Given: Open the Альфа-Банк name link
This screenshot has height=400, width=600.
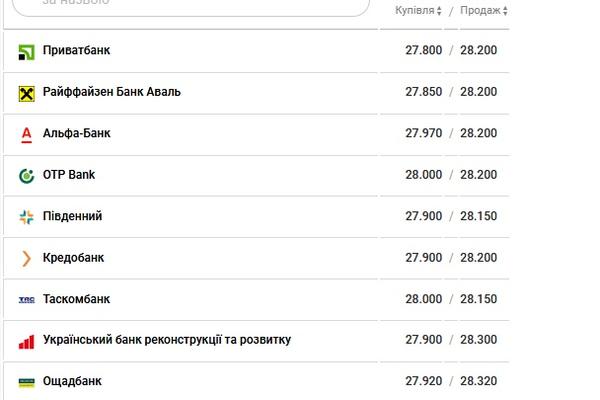Looking at the screenshot, I should coord(77,133).
